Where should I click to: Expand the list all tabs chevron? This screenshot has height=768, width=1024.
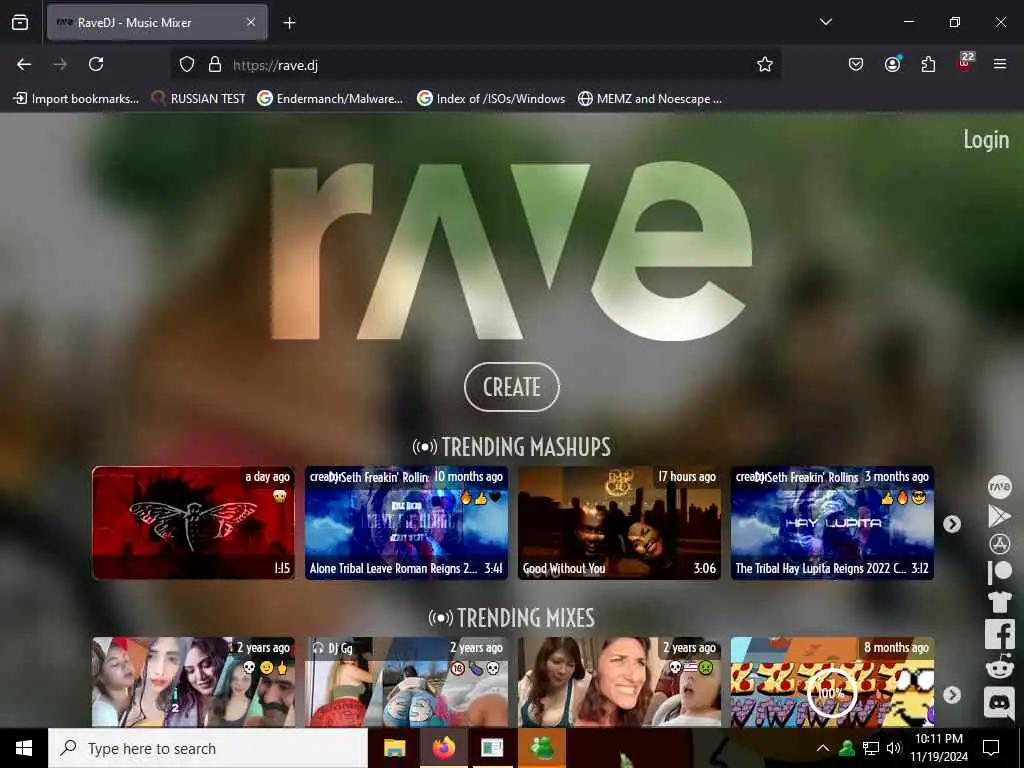click(825, 22)
